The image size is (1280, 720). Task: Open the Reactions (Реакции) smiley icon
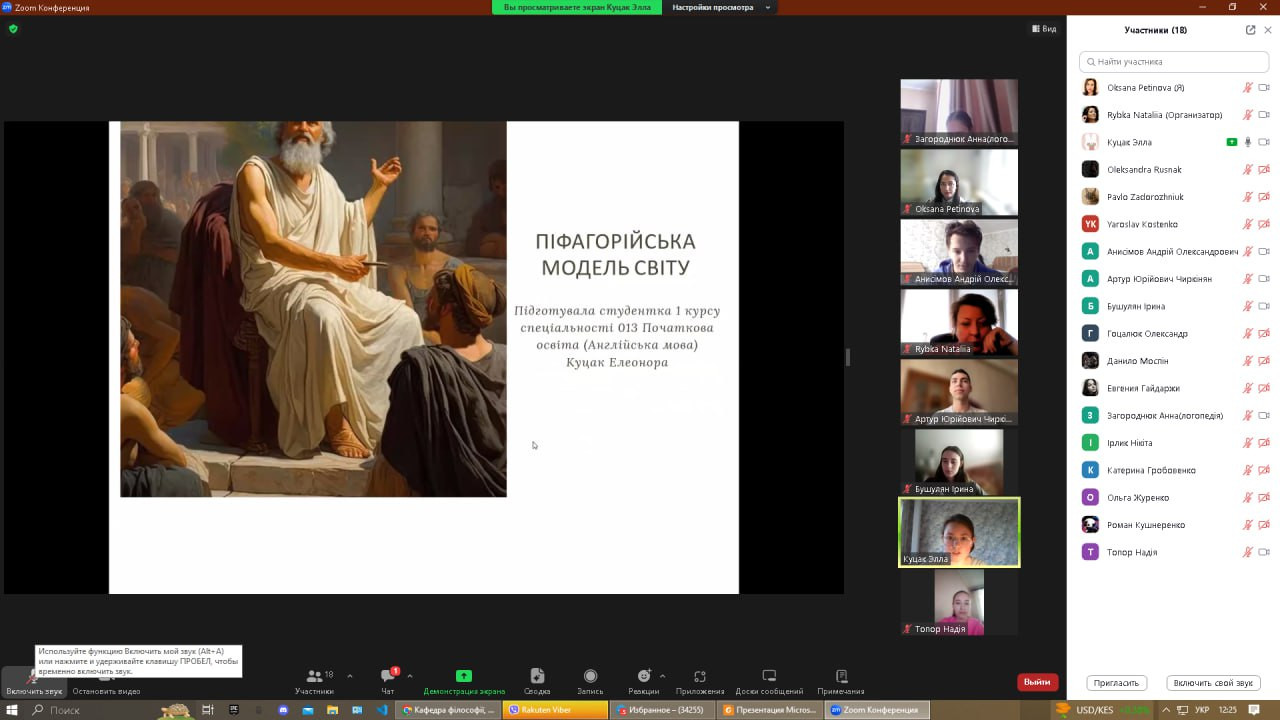(x=643, y=676)
